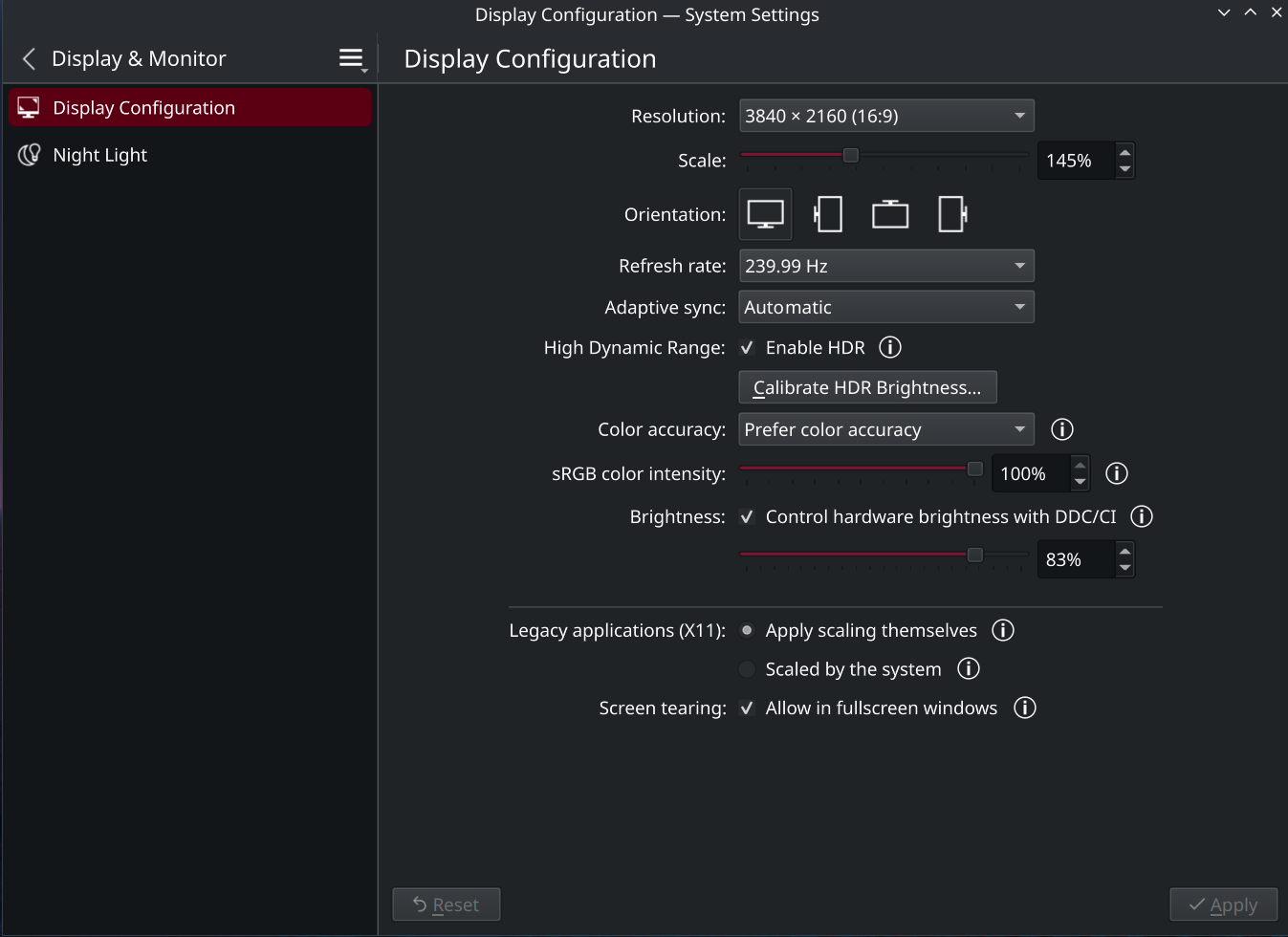This screenshot has width=1288, height=937.
Task: Show info for Color accuracy setting
Action: click(x=1062, y=429)
